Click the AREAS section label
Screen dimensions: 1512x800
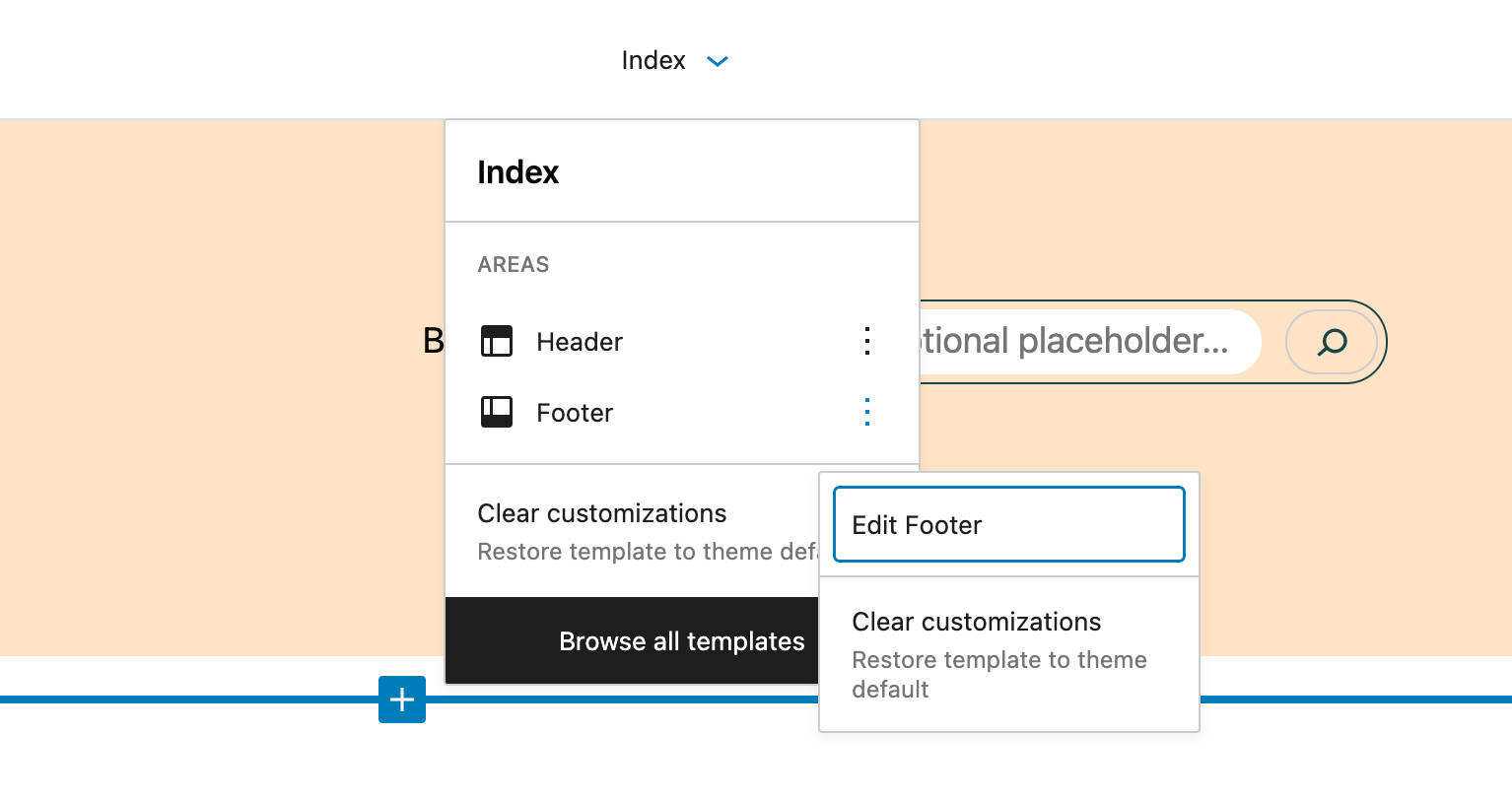pyautogui.click(x=514, y=264)
